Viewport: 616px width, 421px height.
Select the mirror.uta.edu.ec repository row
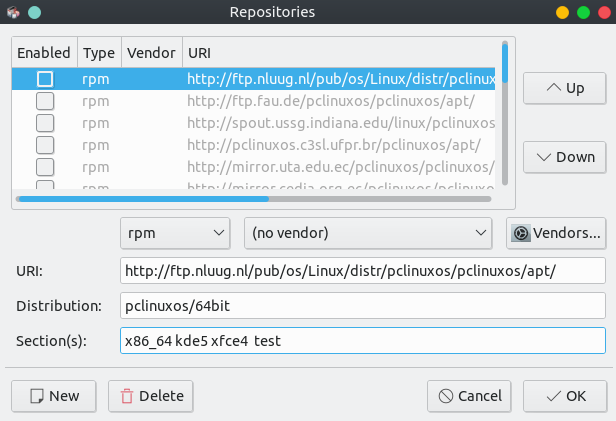(340, 167)
